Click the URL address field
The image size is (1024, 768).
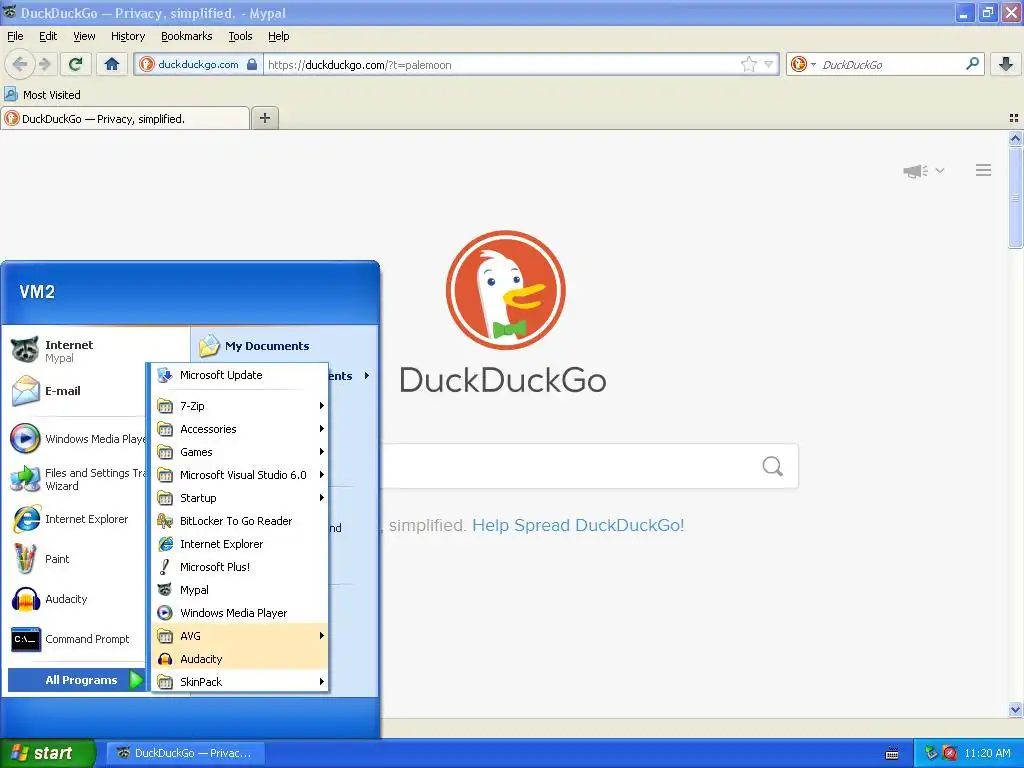[502, 65]
